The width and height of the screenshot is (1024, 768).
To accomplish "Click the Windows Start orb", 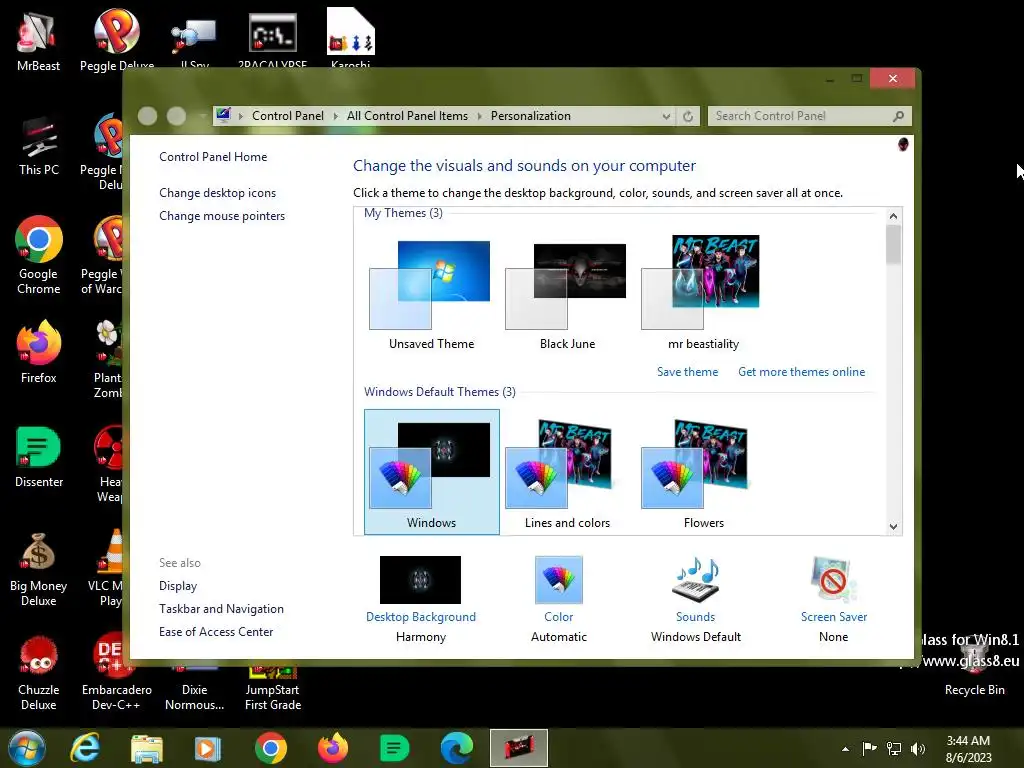I will pyautogui.click(x=27, y=748).
